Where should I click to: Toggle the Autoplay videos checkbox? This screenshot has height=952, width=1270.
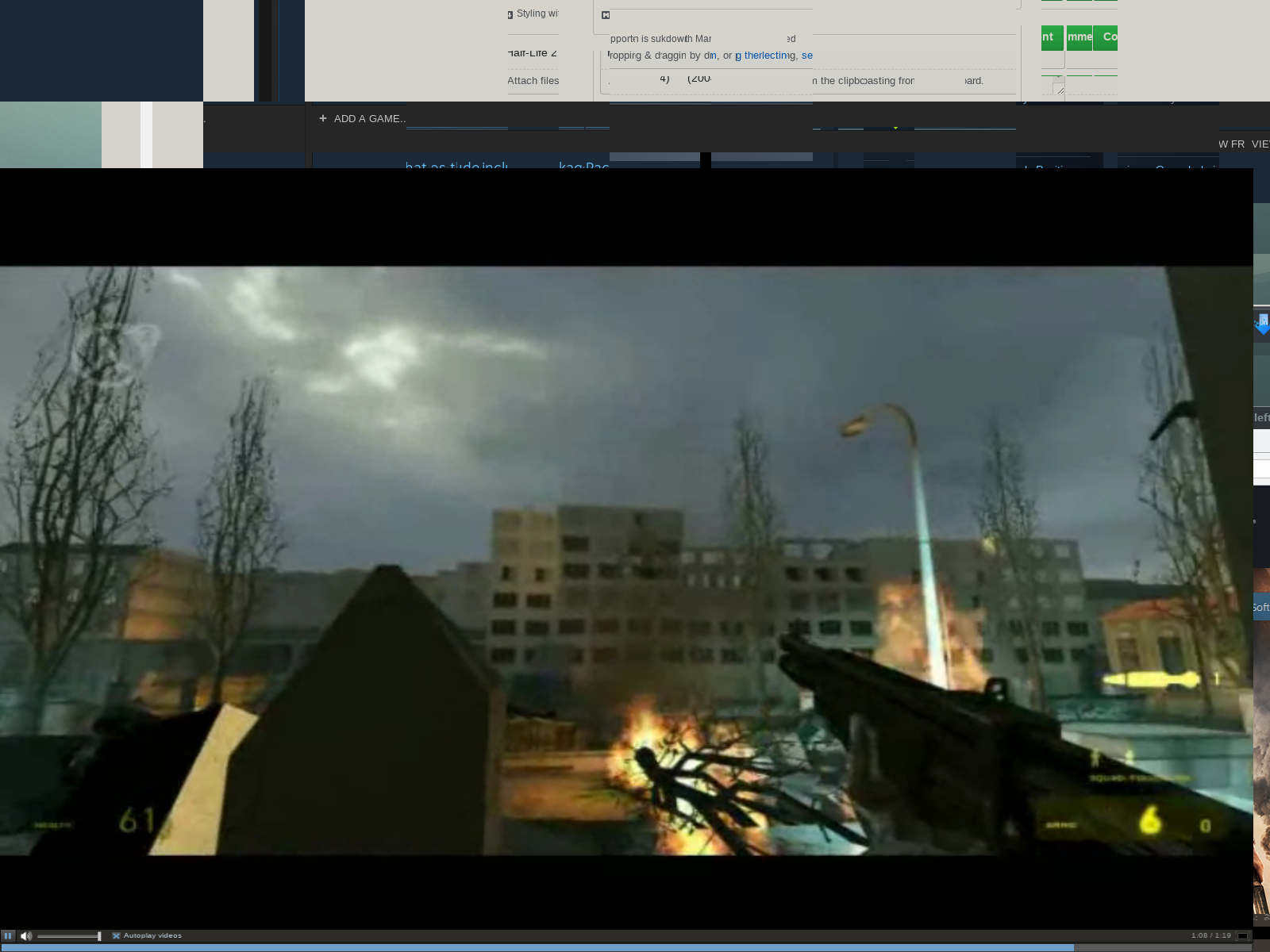[116, 936]
